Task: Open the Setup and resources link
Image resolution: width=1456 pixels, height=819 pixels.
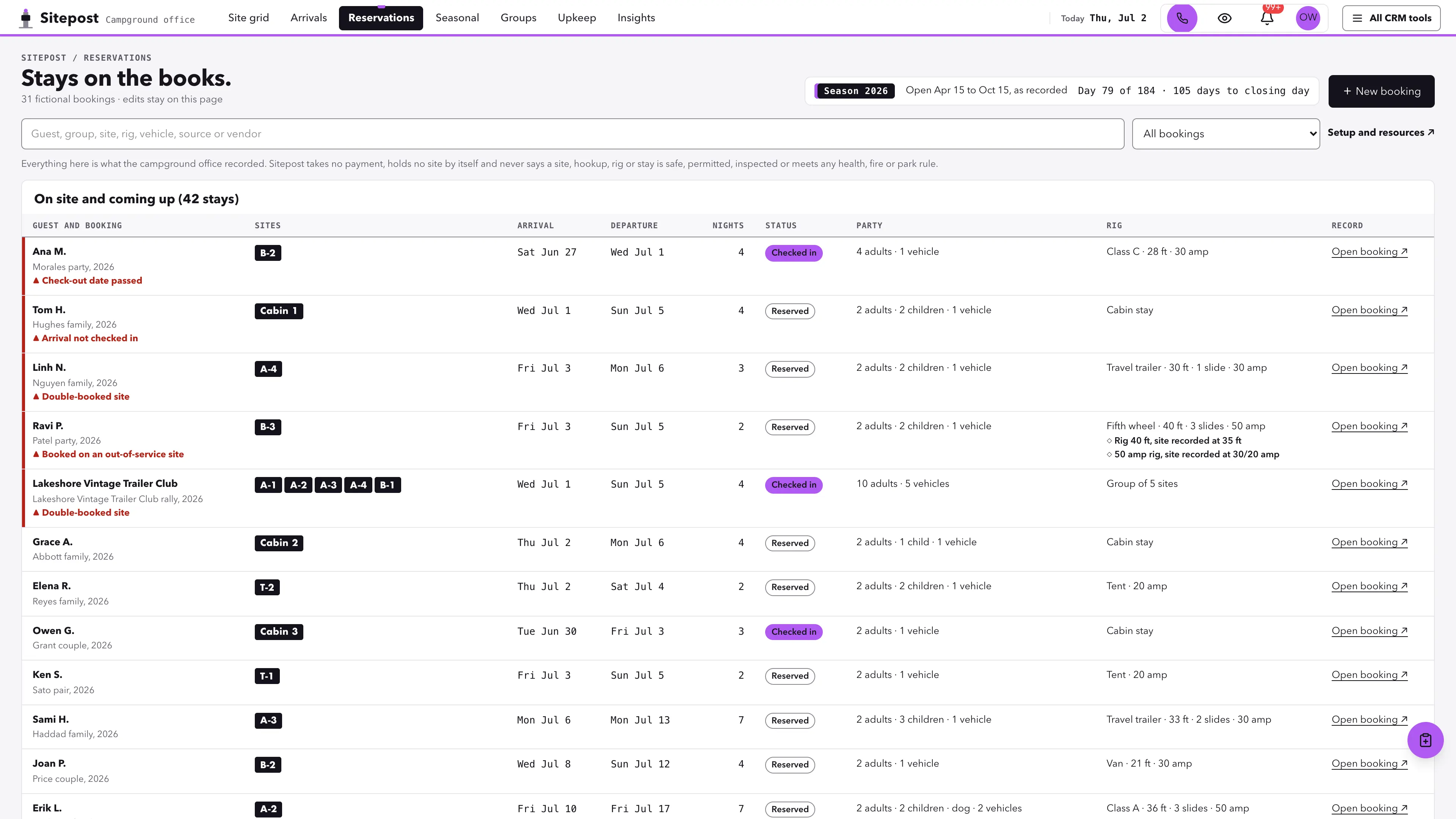Action: pyautogui.click(x=1380, y=132)
